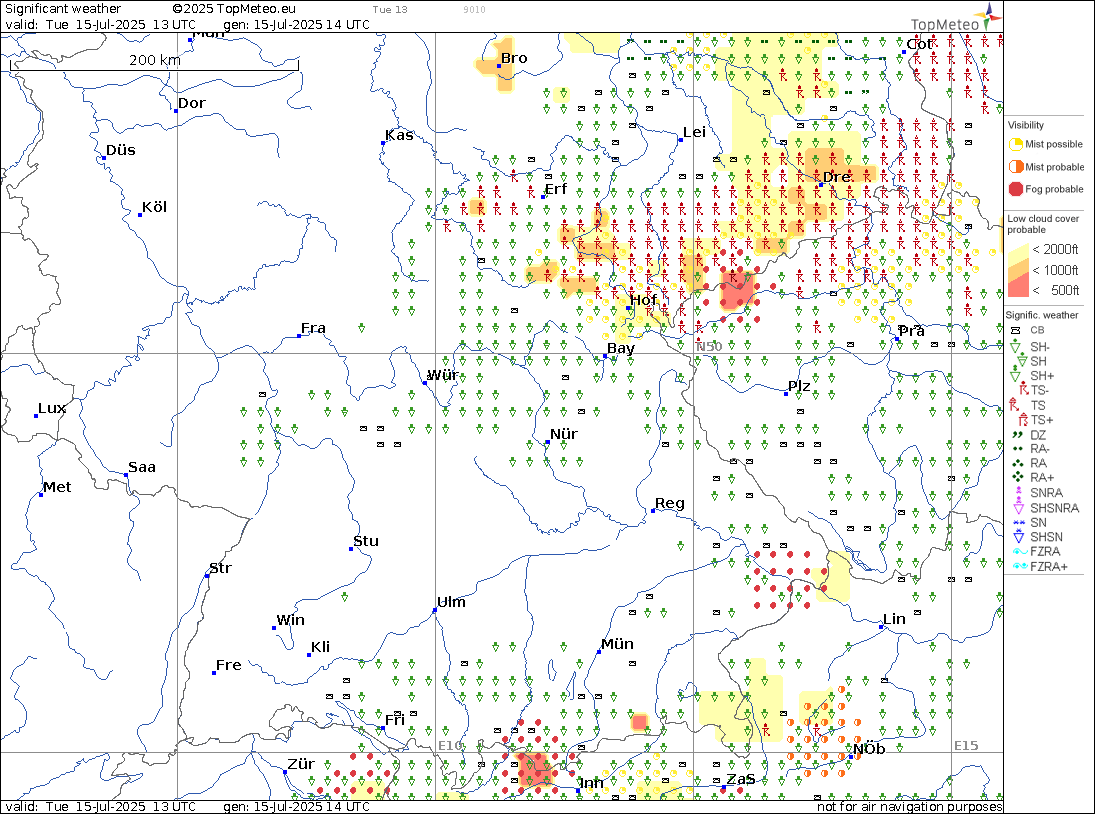Click the Köl city label
Image resolution: width=1095 pixels, height=814 pixels.
tap(154, 207)
